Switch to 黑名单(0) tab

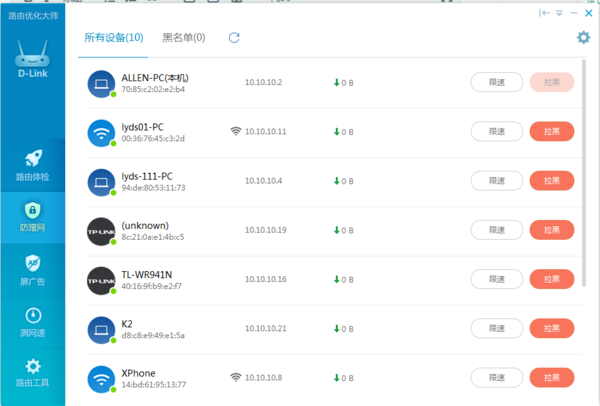pos(184,38)
